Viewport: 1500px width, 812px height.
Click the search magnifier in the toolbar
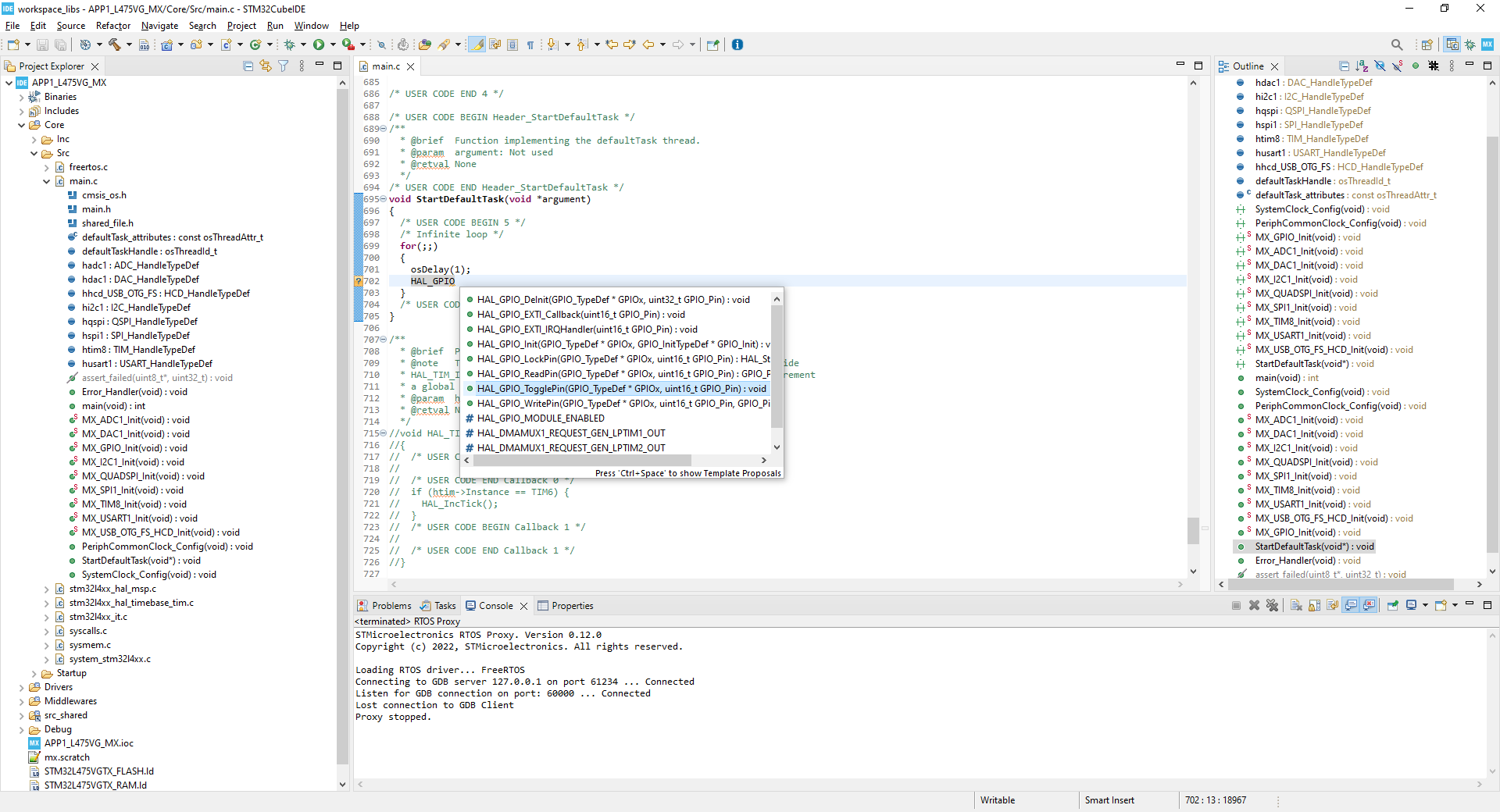tap(1397, 45)
